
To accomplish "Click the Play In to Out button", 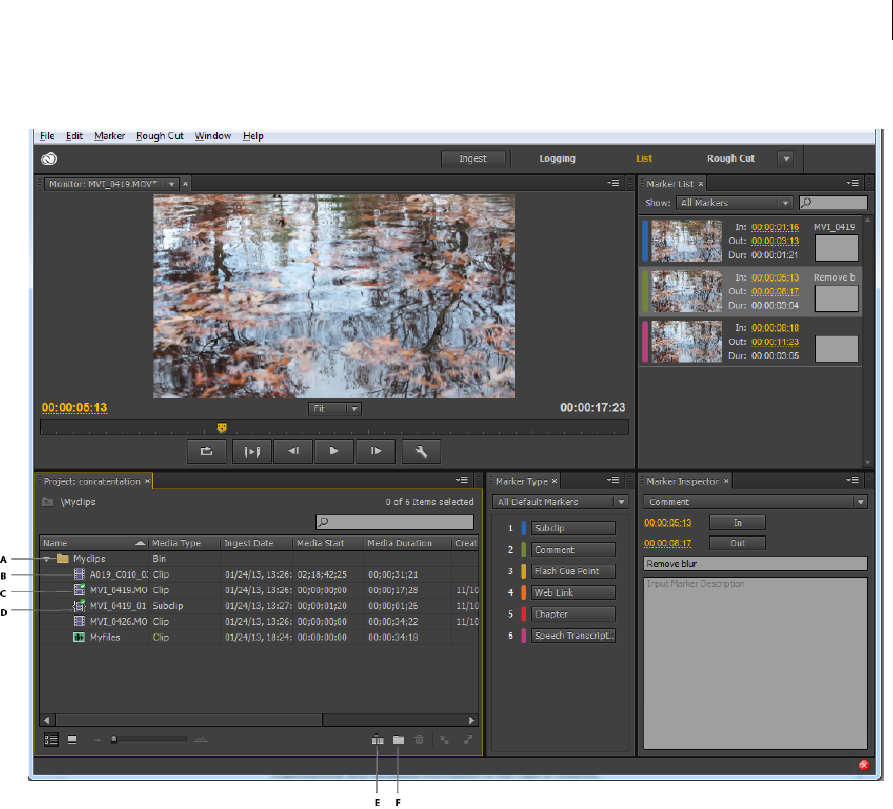I will click(x=250, y=451).
